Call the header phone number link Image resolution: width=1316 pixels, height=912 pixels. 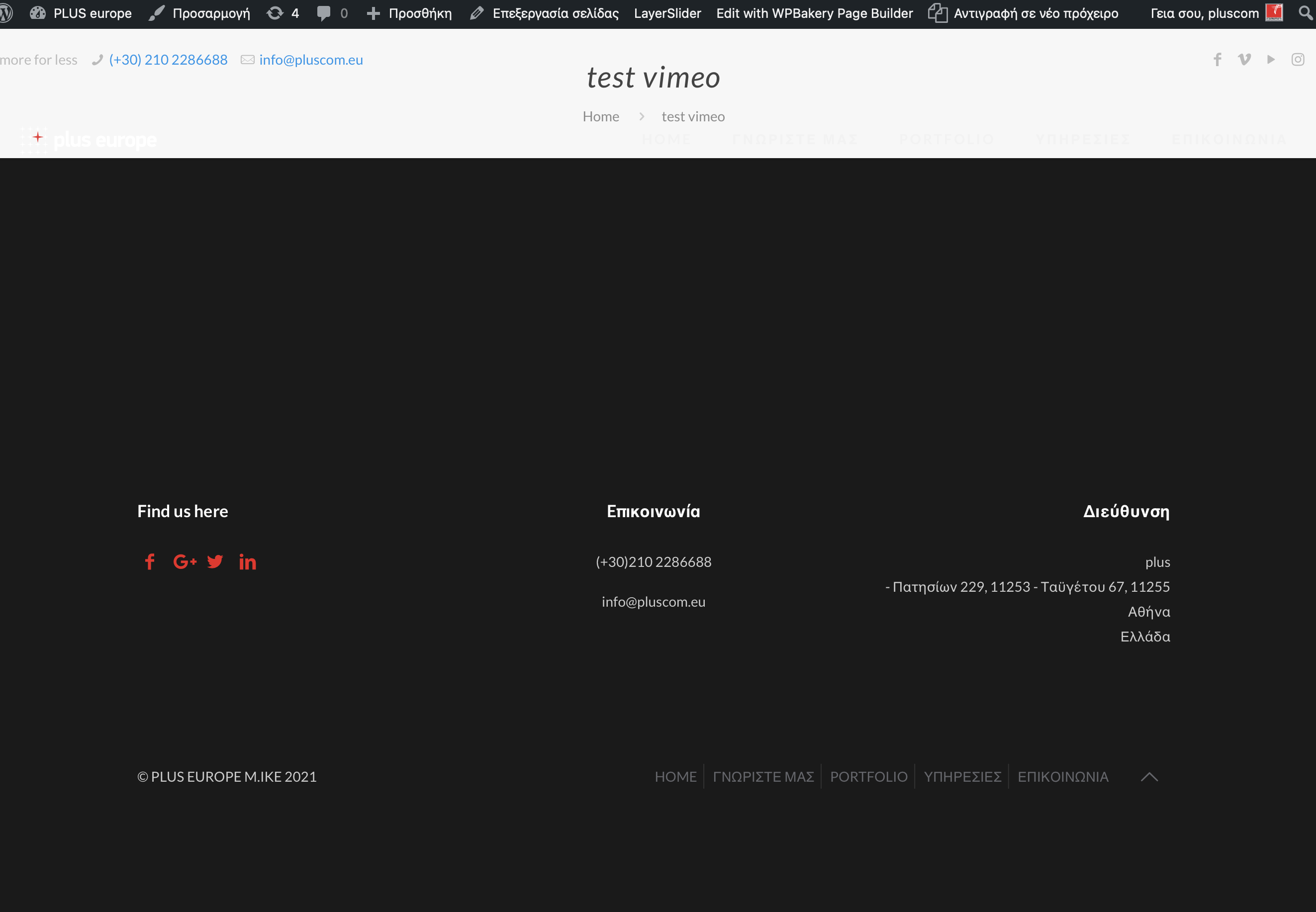coord(168,60)
